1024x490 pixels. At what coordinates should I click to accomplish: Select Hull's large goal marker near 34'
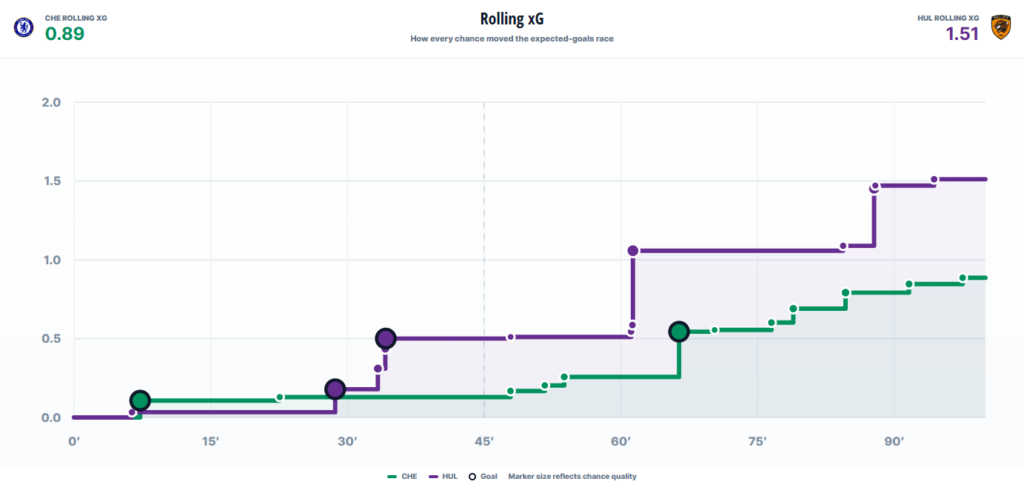pyautogui.click(x=386, y=338)
